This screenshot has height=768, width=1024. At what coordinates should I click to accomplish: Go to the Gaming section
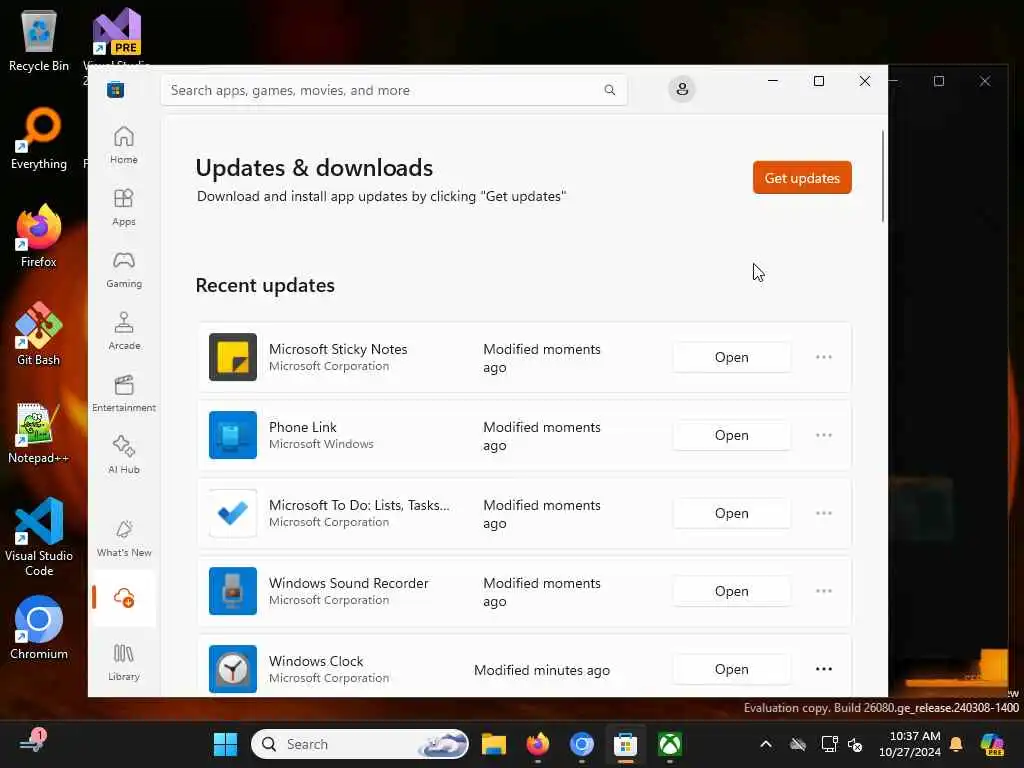[123, 269]
